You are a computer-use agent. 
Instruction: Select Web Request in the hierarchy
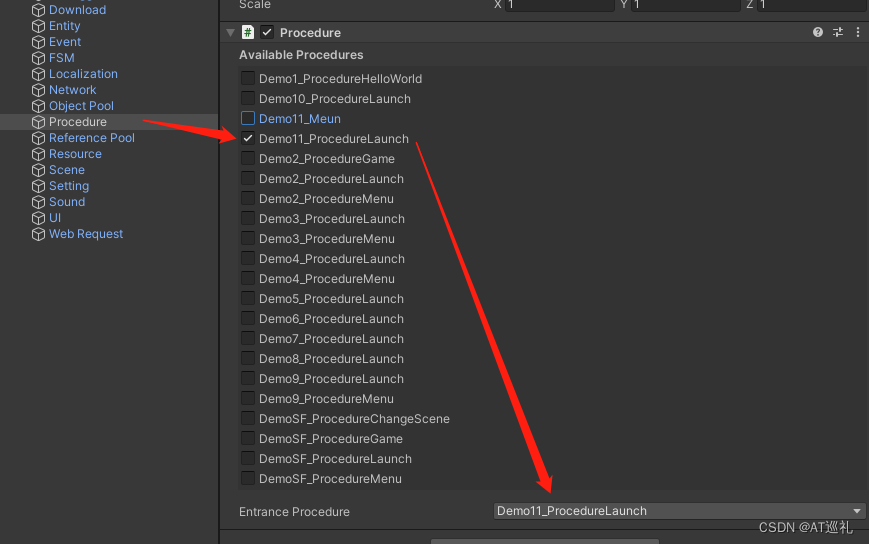[x=86, y=234]
